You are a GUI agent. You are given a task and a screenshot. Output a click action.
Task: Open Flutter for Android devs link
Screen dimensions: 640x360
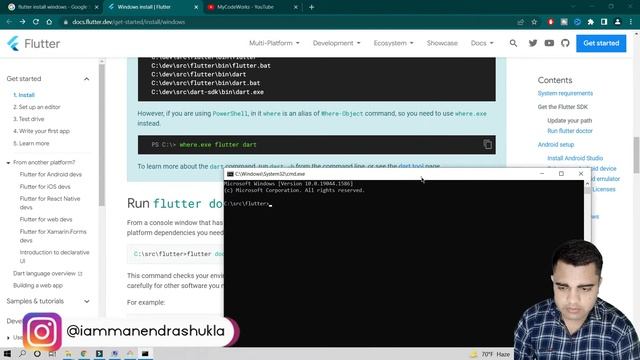click(51, 174)
